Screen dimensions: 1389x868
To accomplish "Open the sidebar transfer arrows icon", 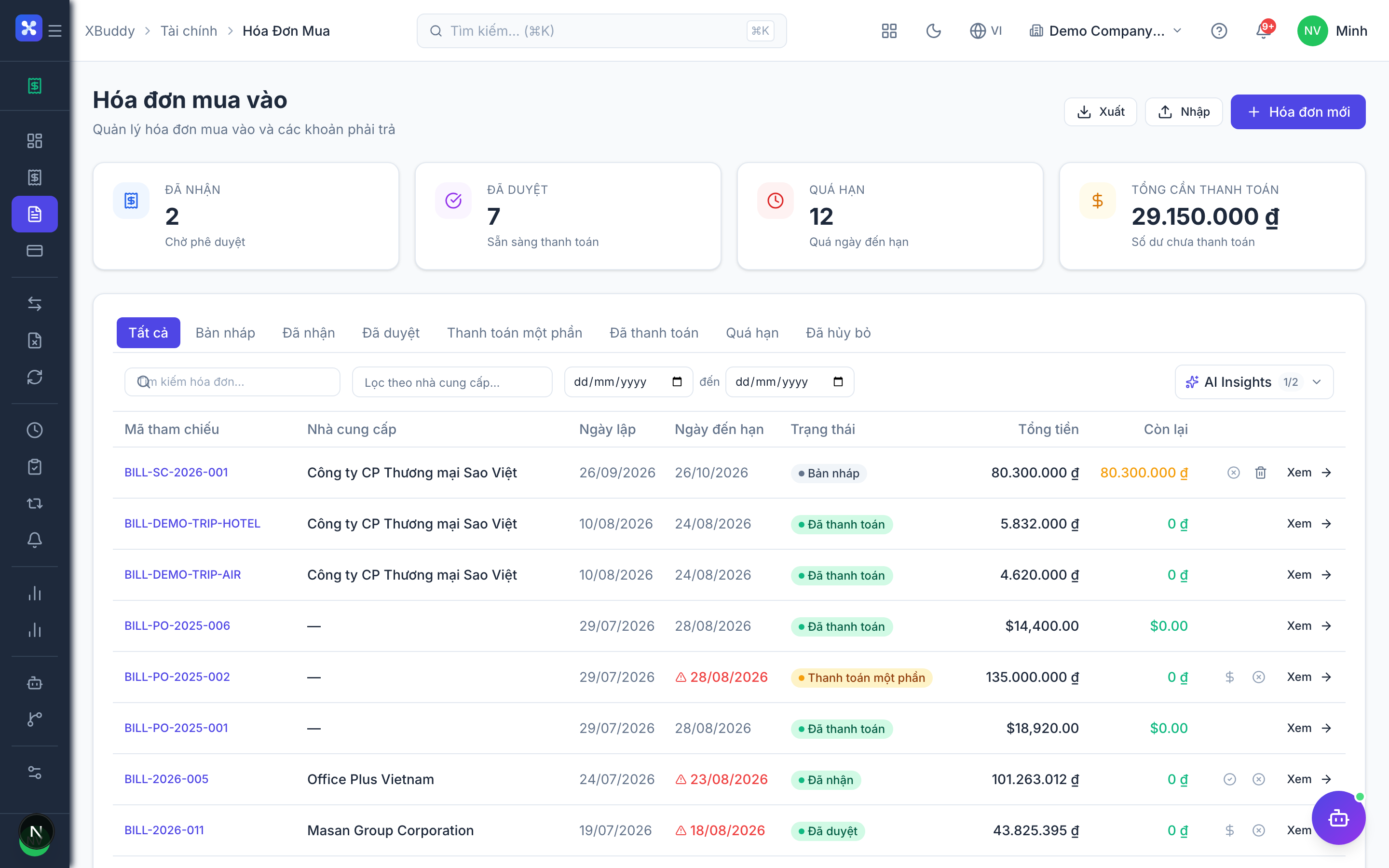I will (34, 304).
